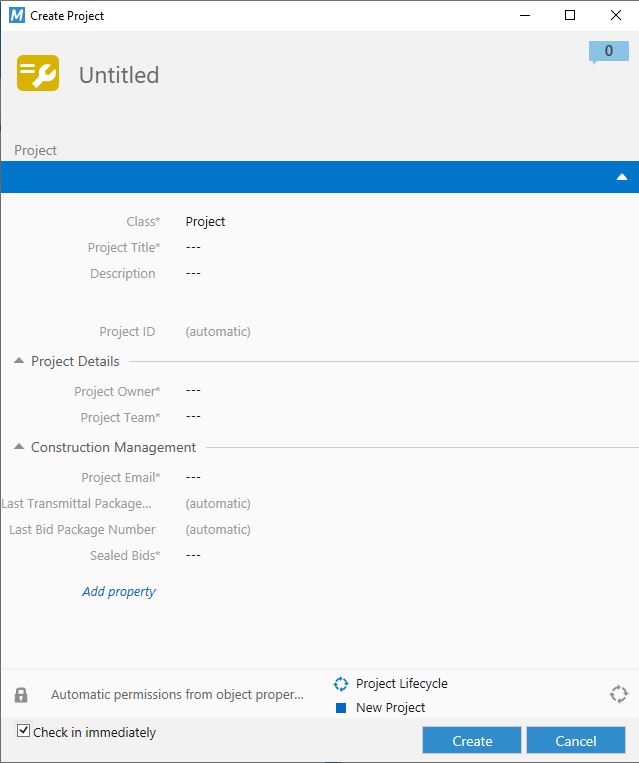The image size is (639, 763).
Task: Collapse the blue header bar arrow
Action: point(621,177)
